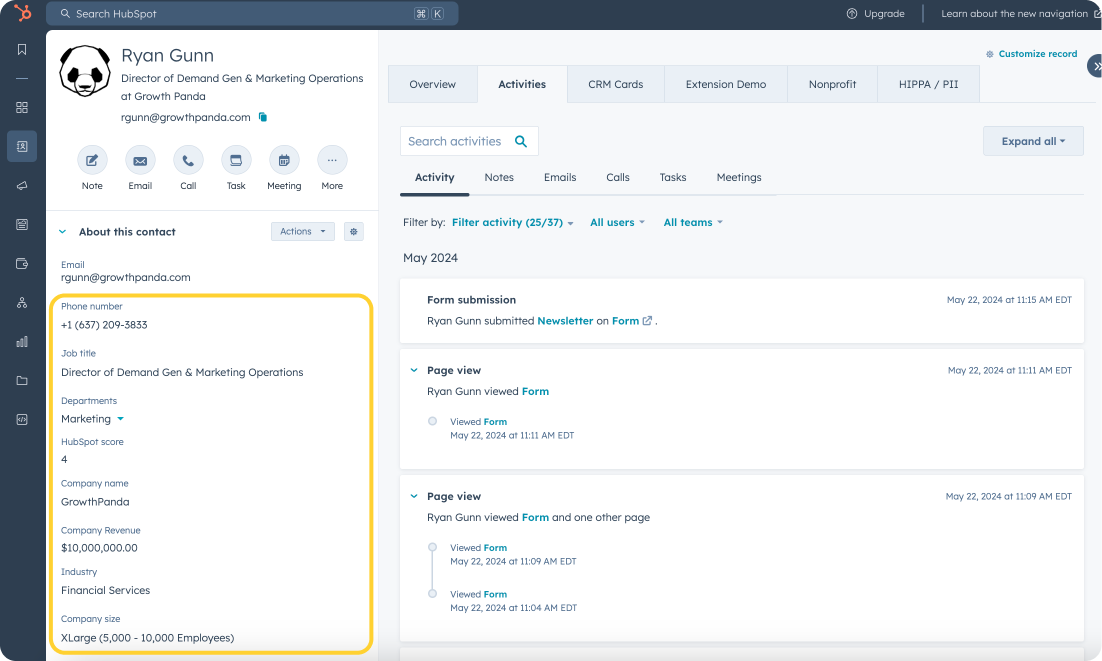Viewport: 1102px width, 661px height.
Task: Open the Filter activity (25/37) dropdown
Action: (512, 222)
